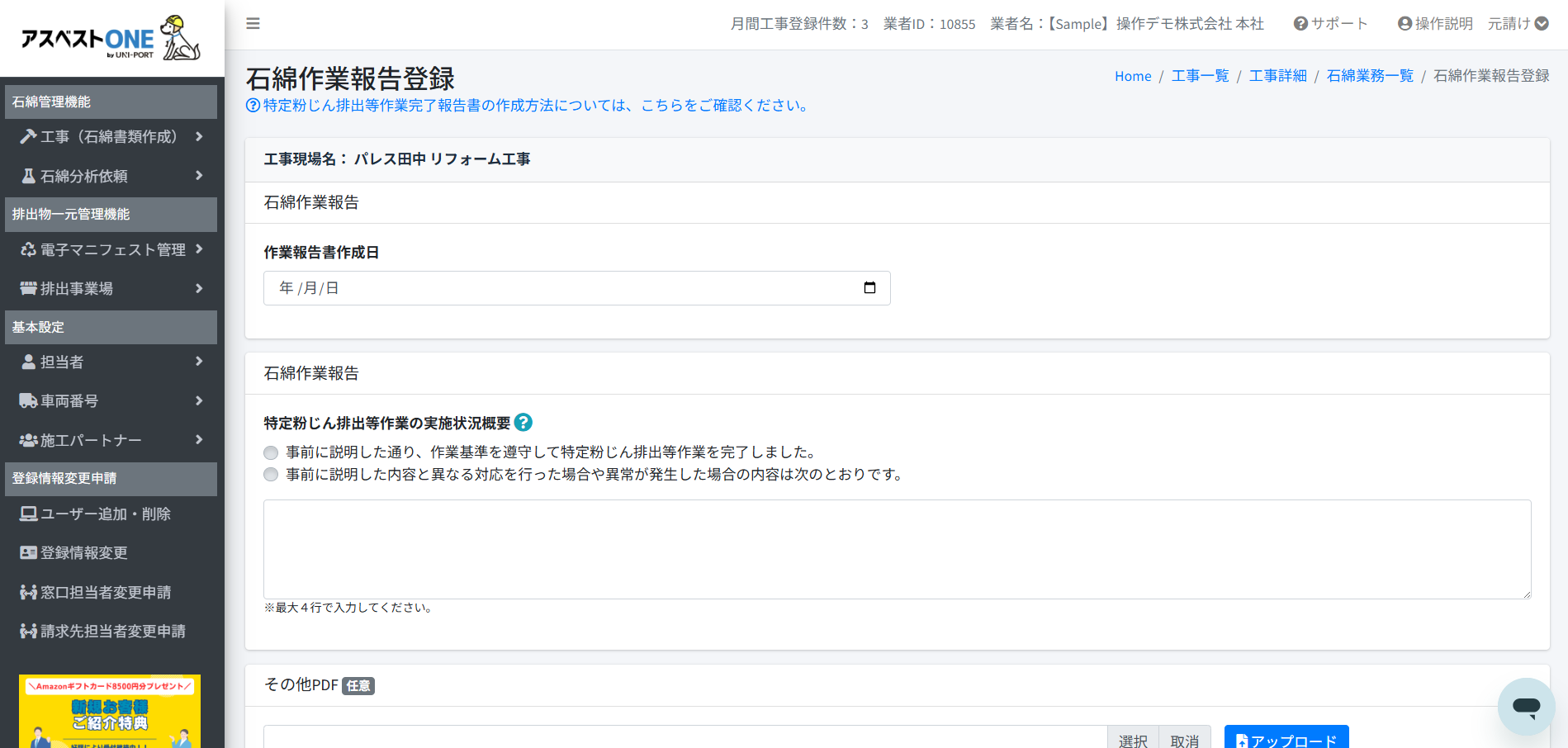Click the Amazon gift card promo banner
This screenshot has height=748, width=1568.
pyautogui.click(x=110, y=712)
